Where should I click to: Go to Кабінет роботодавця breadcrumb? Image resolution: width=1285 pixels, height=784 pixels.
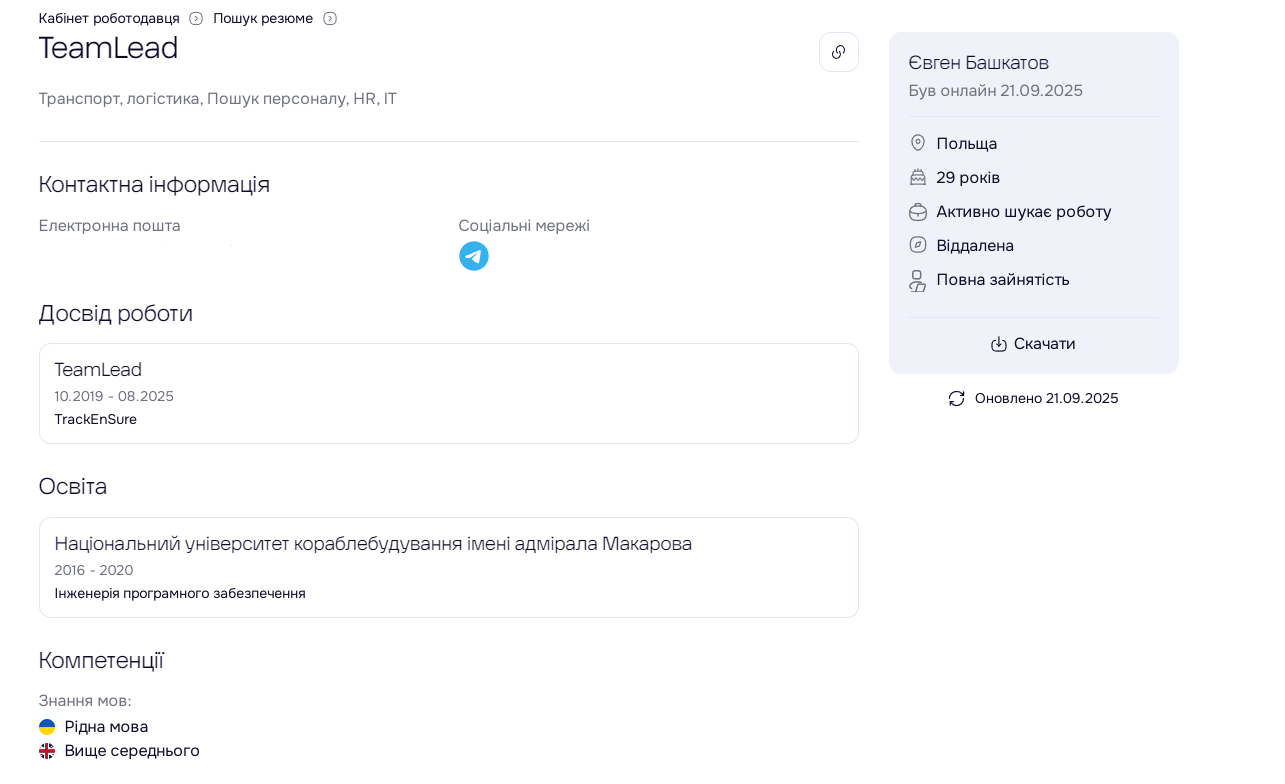[109, 19]
